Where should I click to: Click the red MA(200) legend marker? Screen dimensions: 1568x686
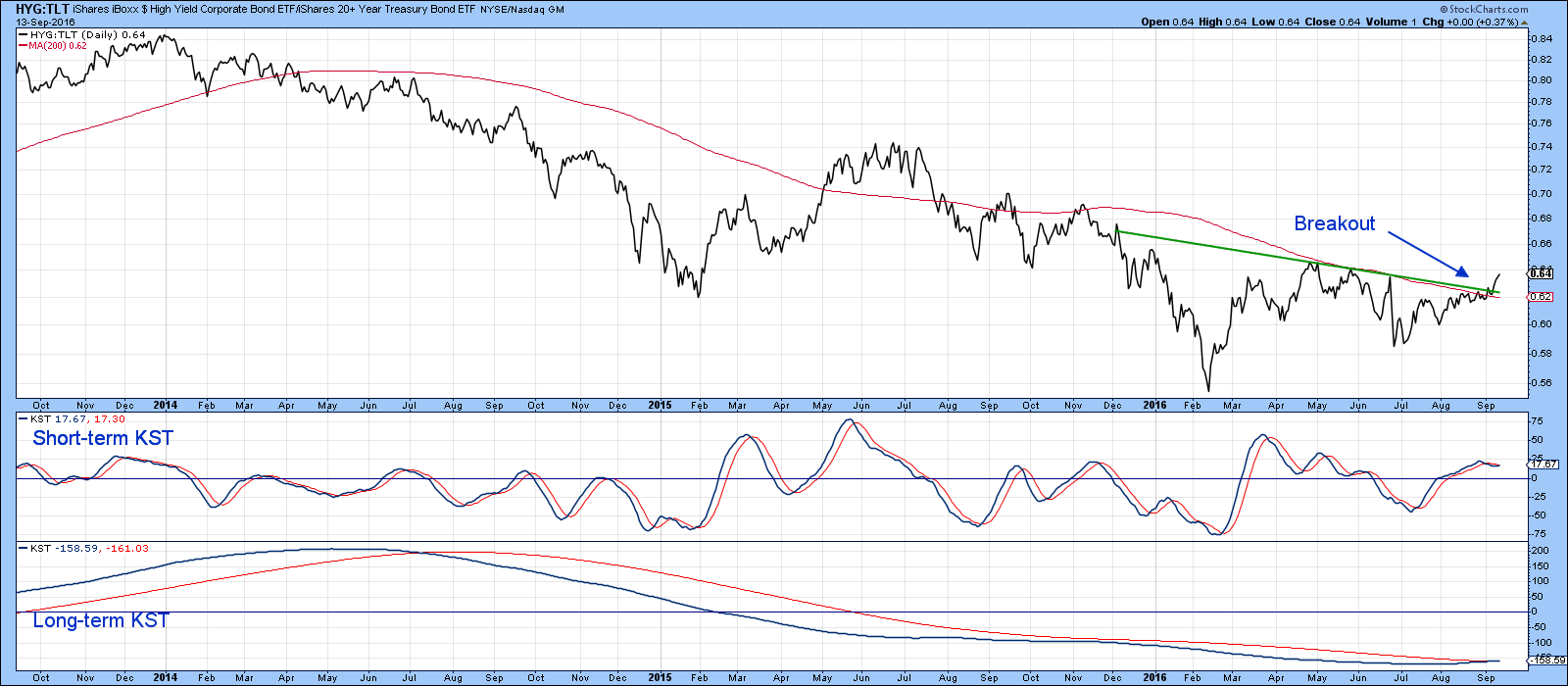point(24,46)
